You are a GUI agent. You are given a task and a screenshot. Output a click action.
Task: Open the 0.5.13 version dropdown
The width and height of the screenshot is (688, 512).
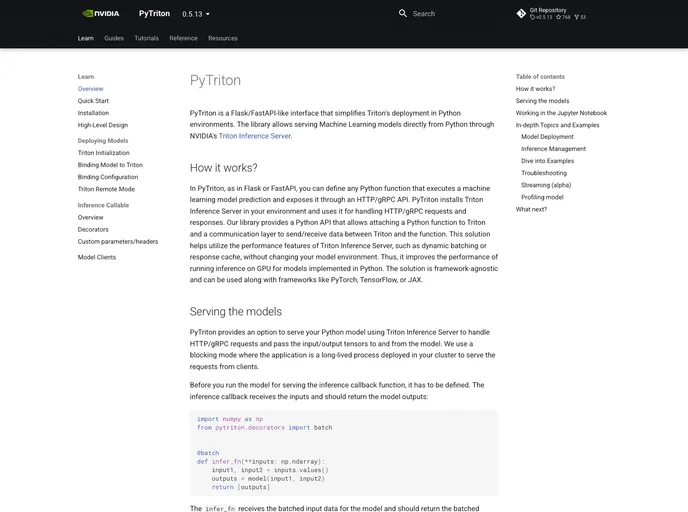(x=196, y=14)
